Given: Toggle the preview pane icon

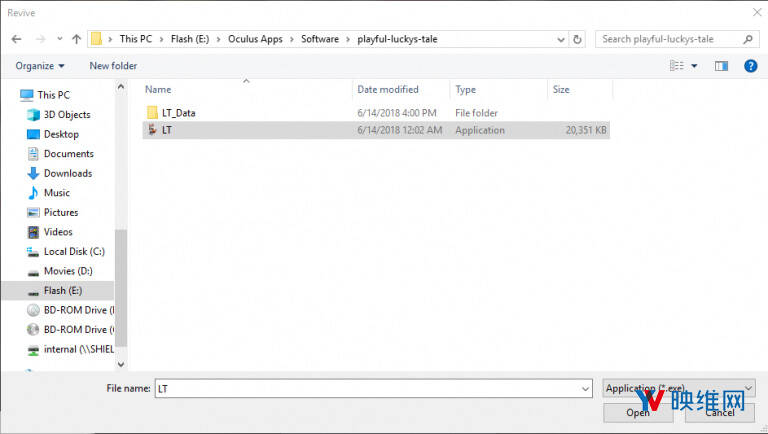Looking at the screenshot, I should [x=721, y=66].
